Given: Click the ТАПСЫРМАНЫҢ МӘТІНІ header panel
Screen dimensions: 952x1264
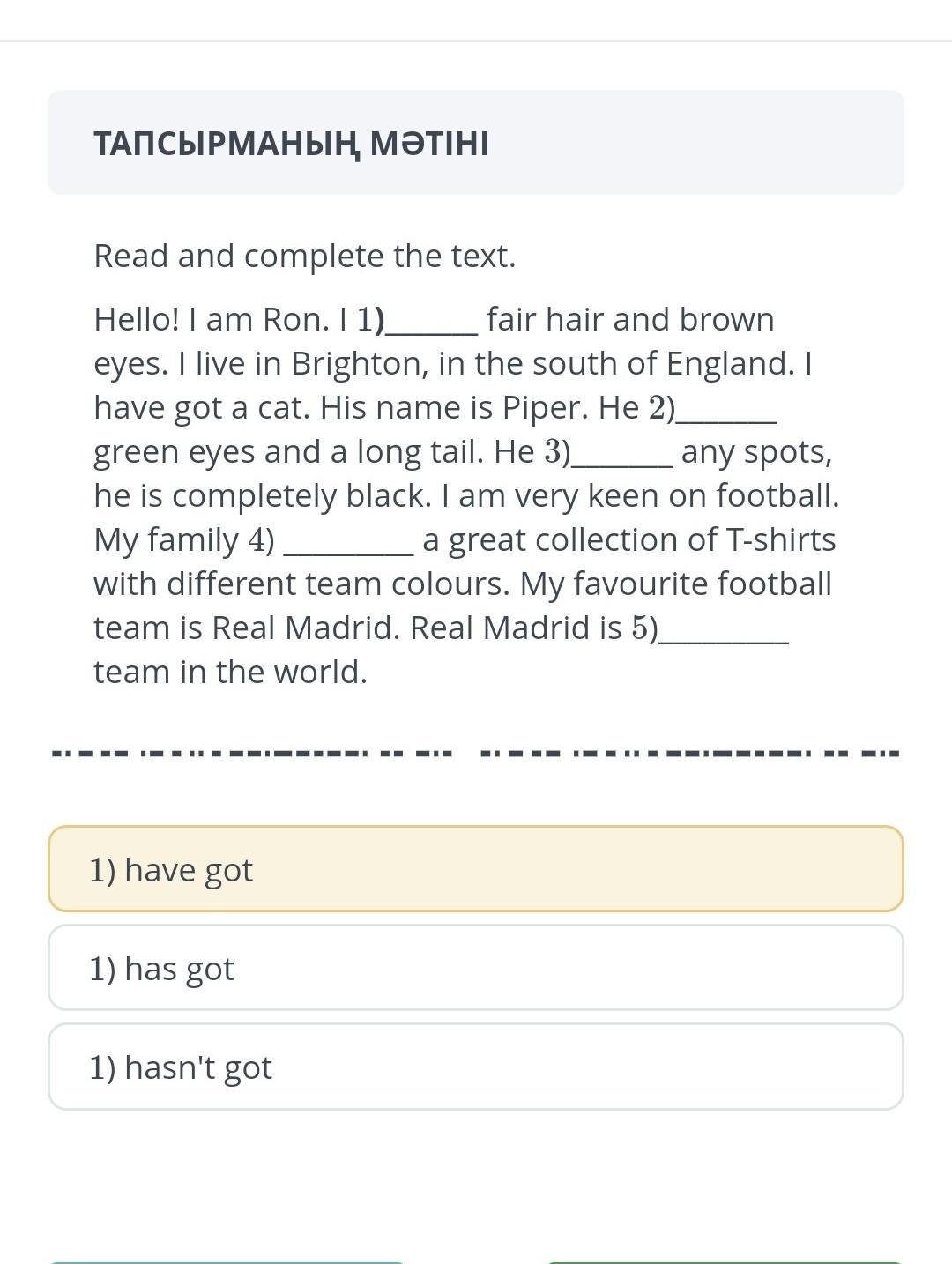Looking at the screenshot, I should coord(476,142).
